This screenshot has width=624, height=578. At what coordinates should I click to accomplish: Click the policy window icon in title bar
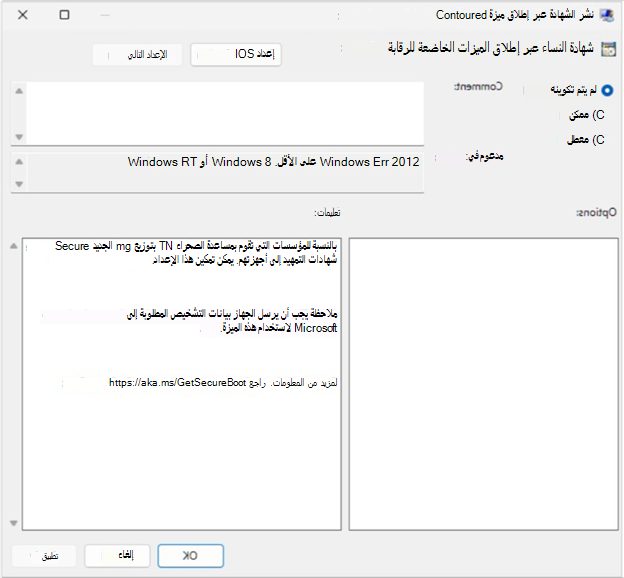pyautogui.click(x=607, y=15)
